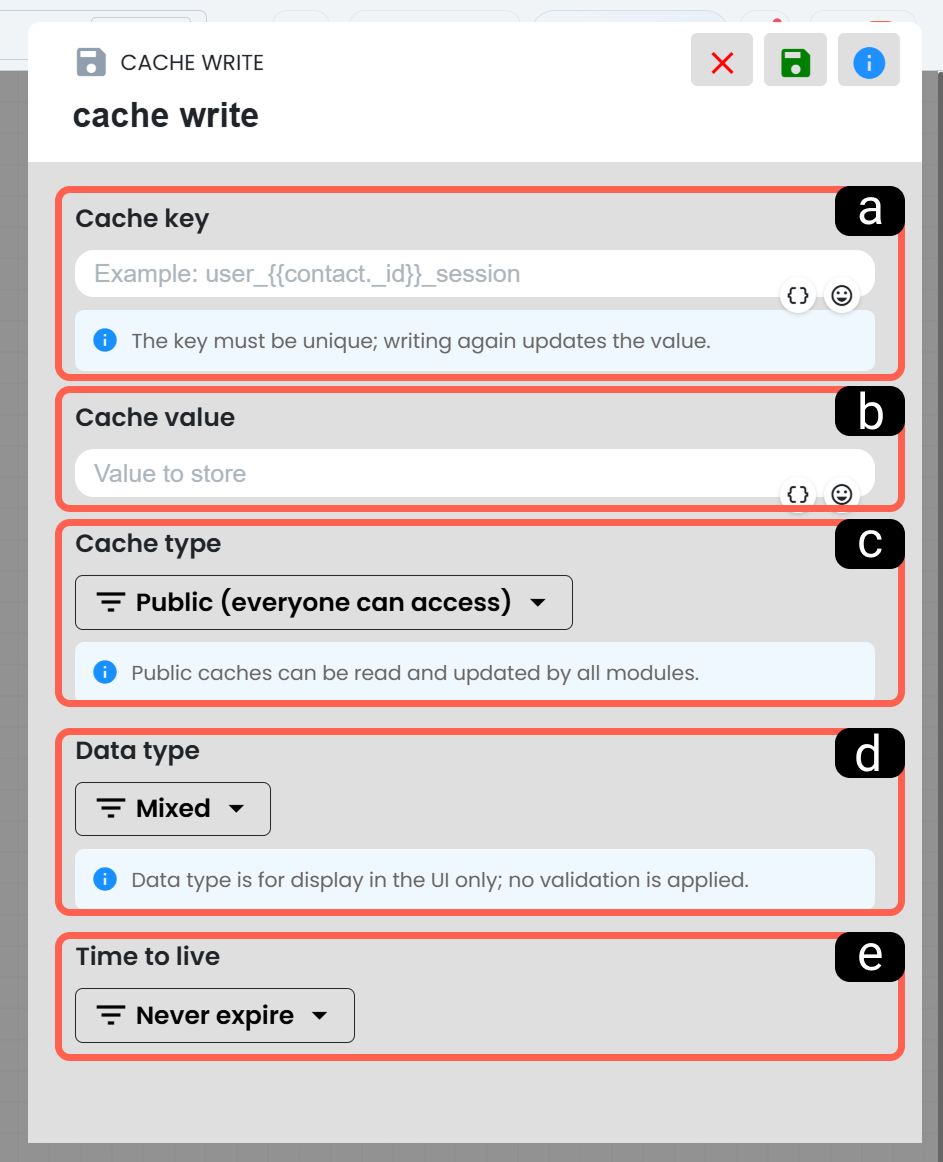Click info icon beside public caches note

pos(105,672)
